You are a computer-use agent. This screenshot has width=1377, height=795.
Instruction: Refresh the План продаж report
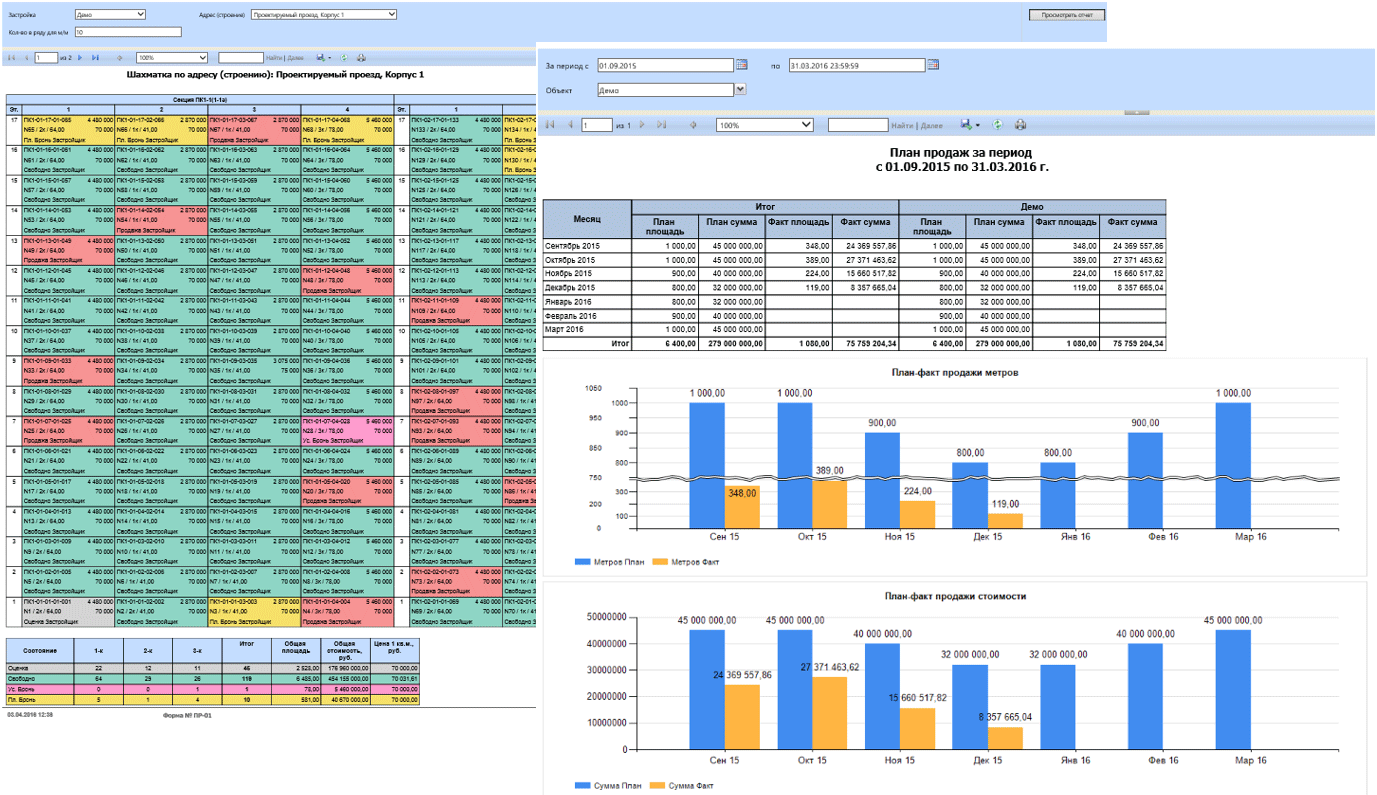pyautogui.click(x=997, y=125)
